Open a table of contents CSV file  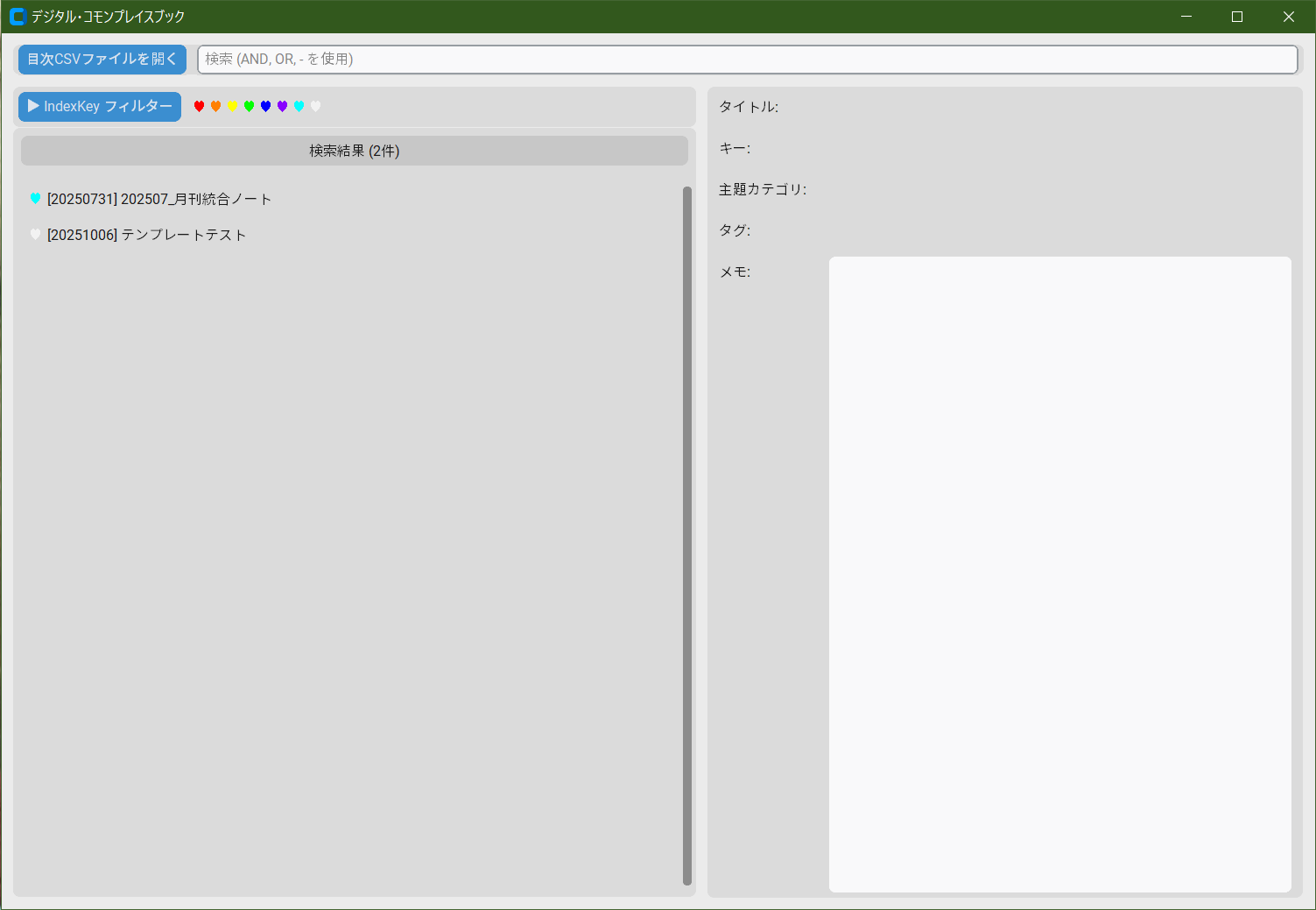click(x=102, y=59)
